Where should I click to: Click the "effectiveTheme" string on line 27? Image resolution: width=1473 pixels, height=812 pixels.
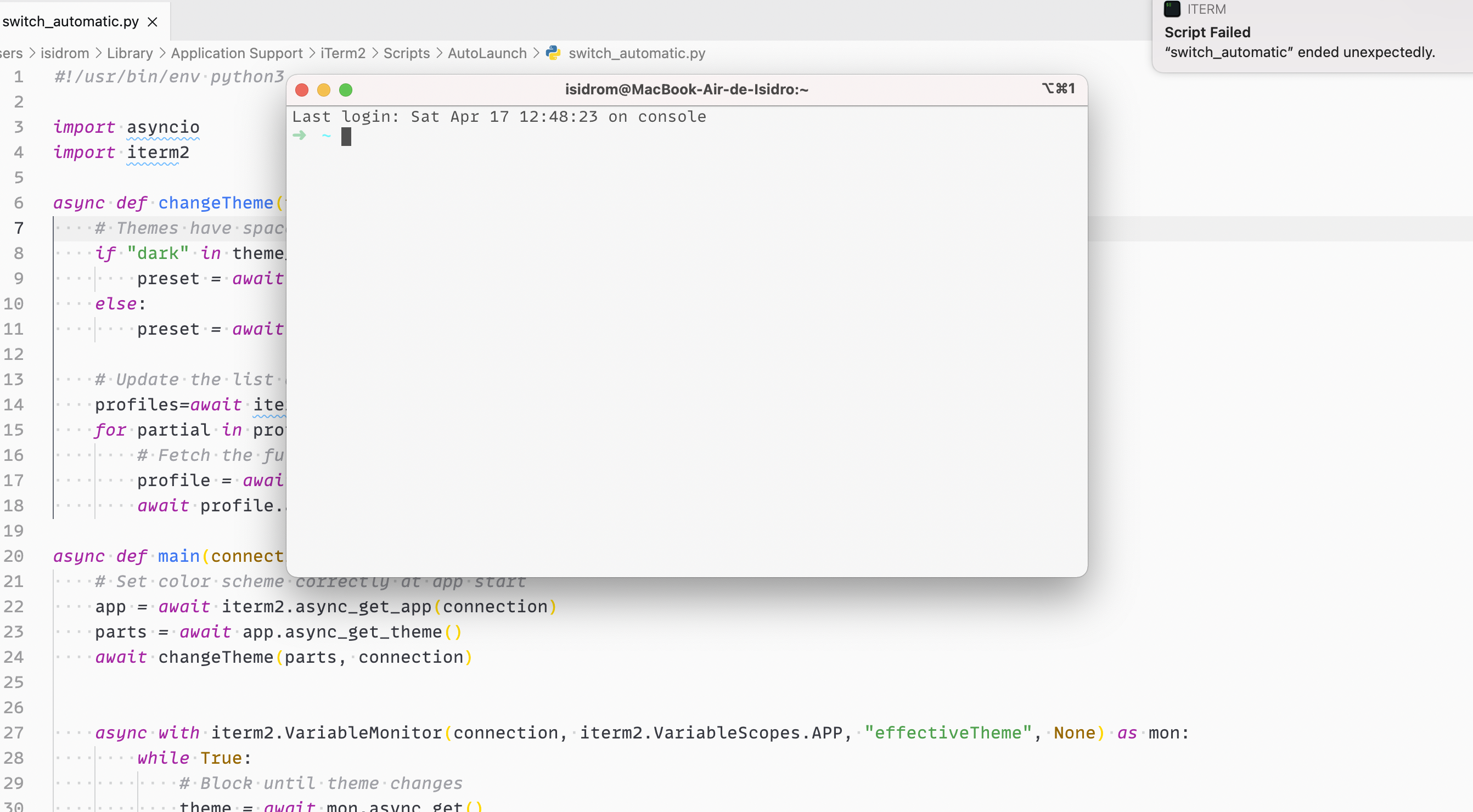pos(948,732)
